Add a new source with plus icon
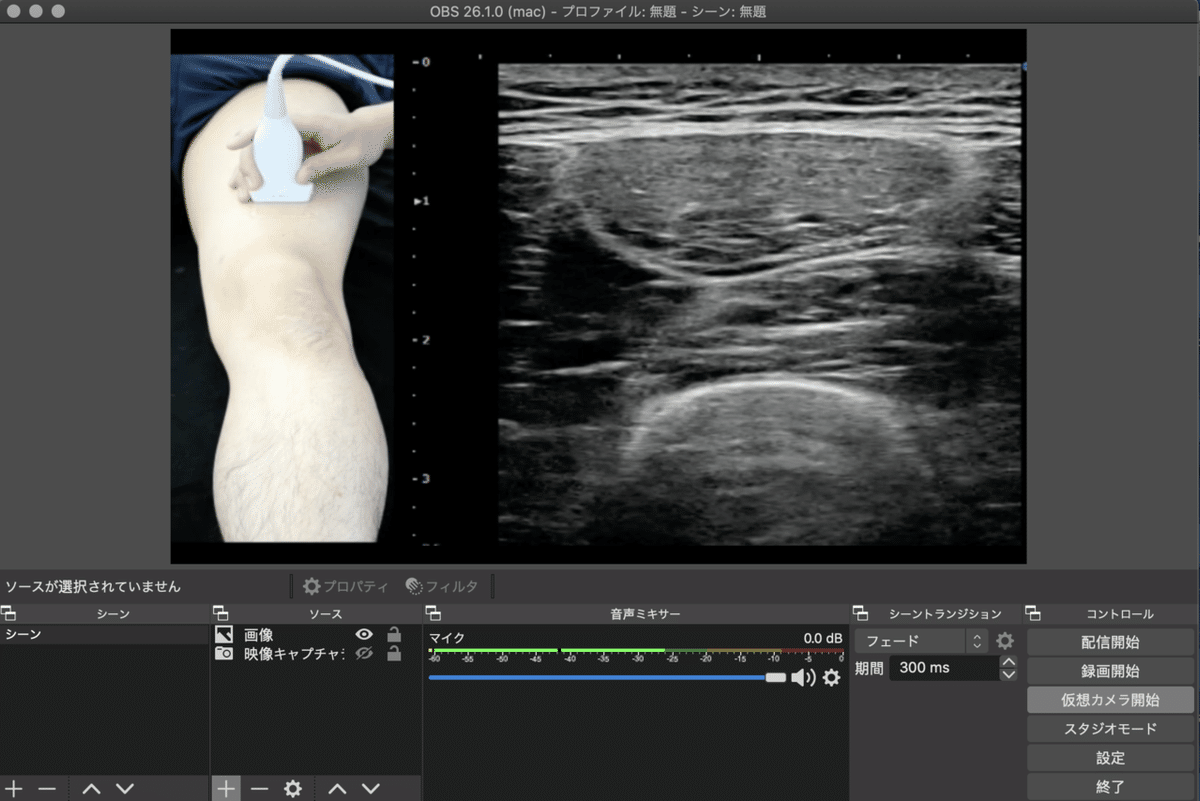This screenshot has width=1200, height=801. click(226, 789)
